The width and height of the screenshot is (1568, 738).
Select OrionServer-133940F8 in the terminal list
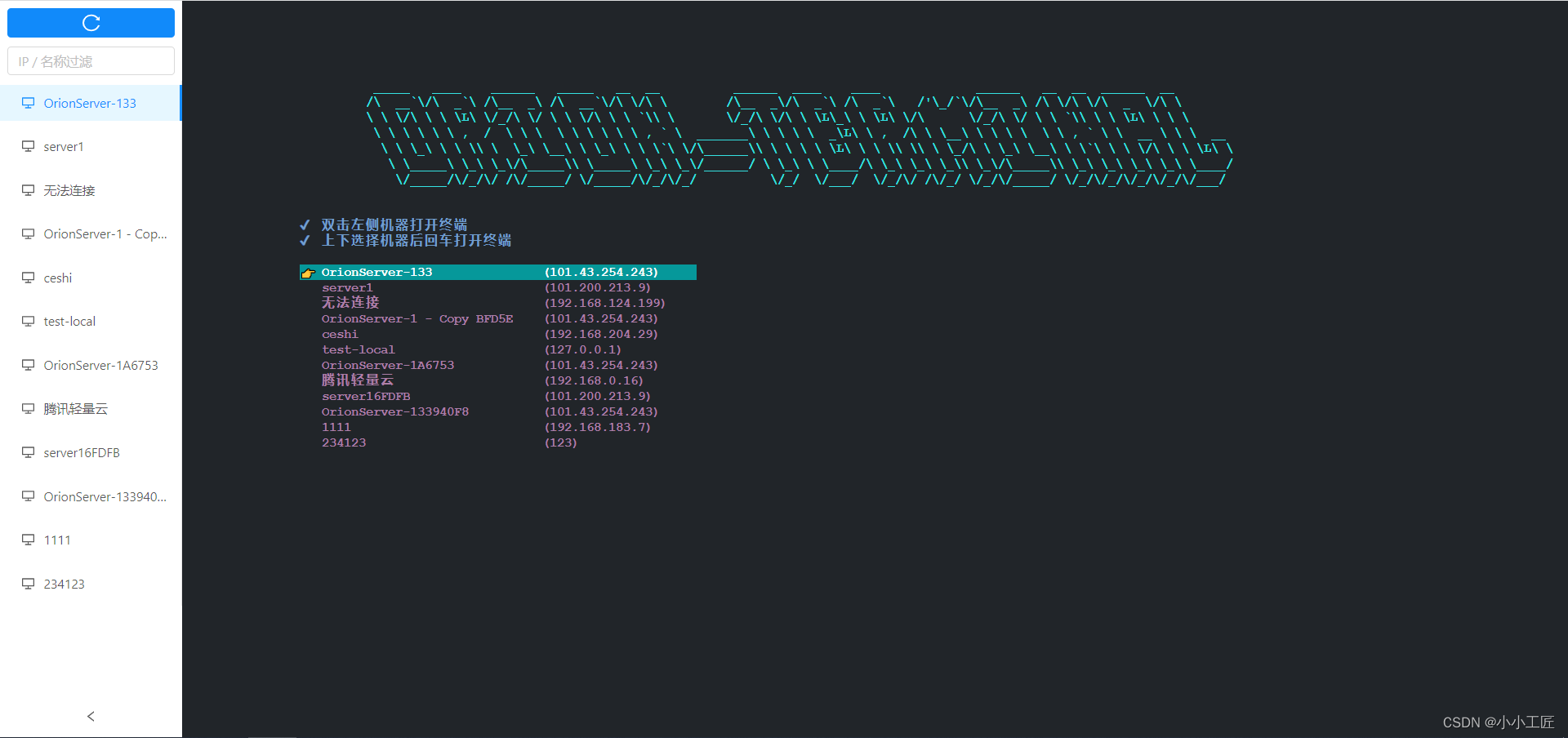click(x=394, y=411)
